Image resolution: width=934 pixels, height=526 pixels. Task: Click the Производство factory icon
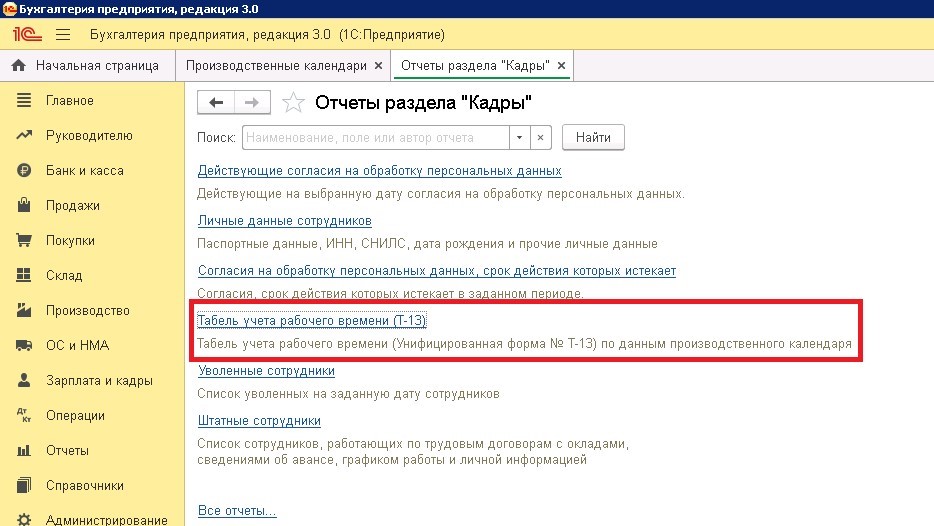point(24,310)
